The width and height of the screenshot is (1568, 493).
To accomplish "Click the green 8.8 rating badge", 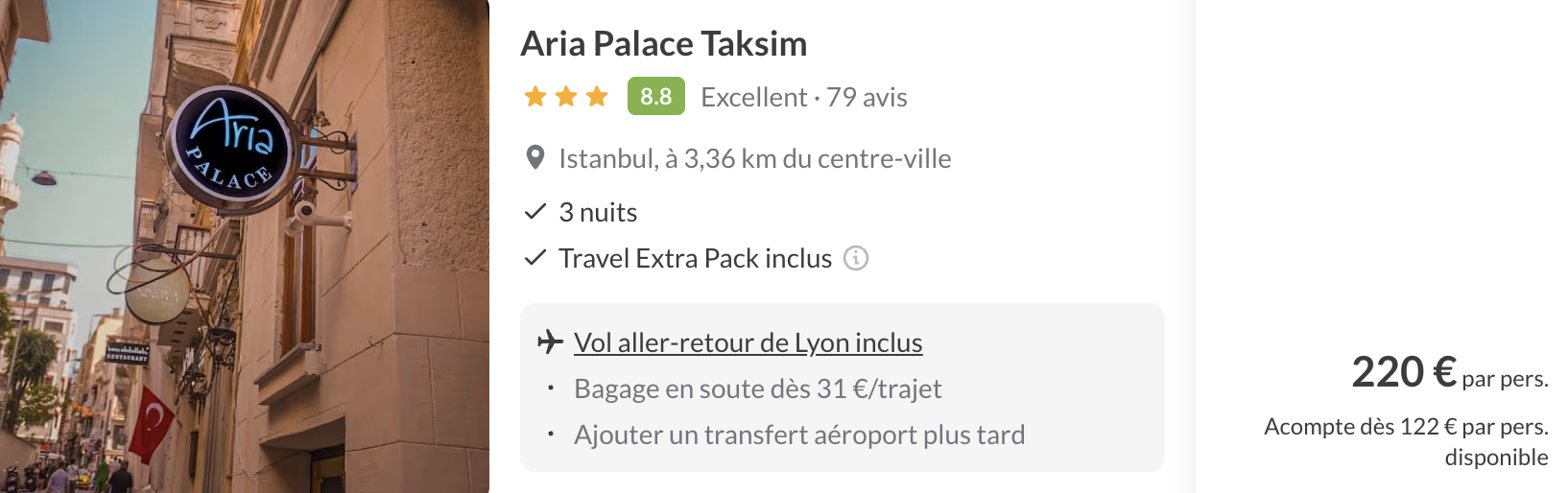I will coord(655,97).
